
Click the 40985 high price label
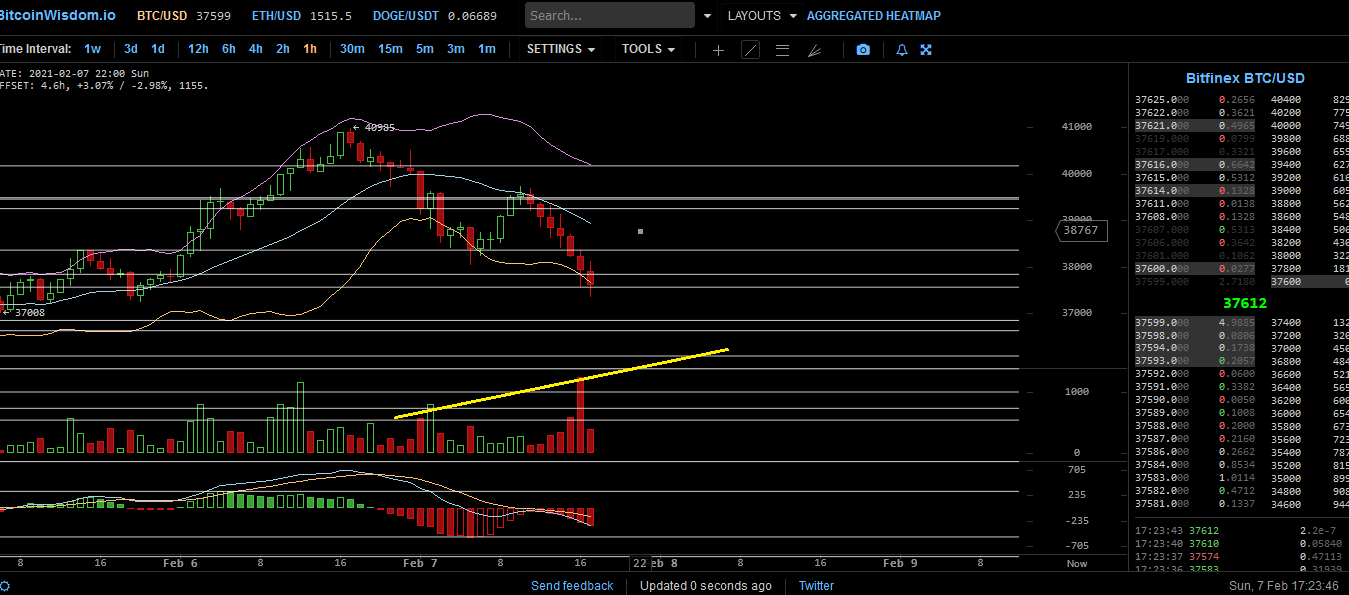pos(380,128)
